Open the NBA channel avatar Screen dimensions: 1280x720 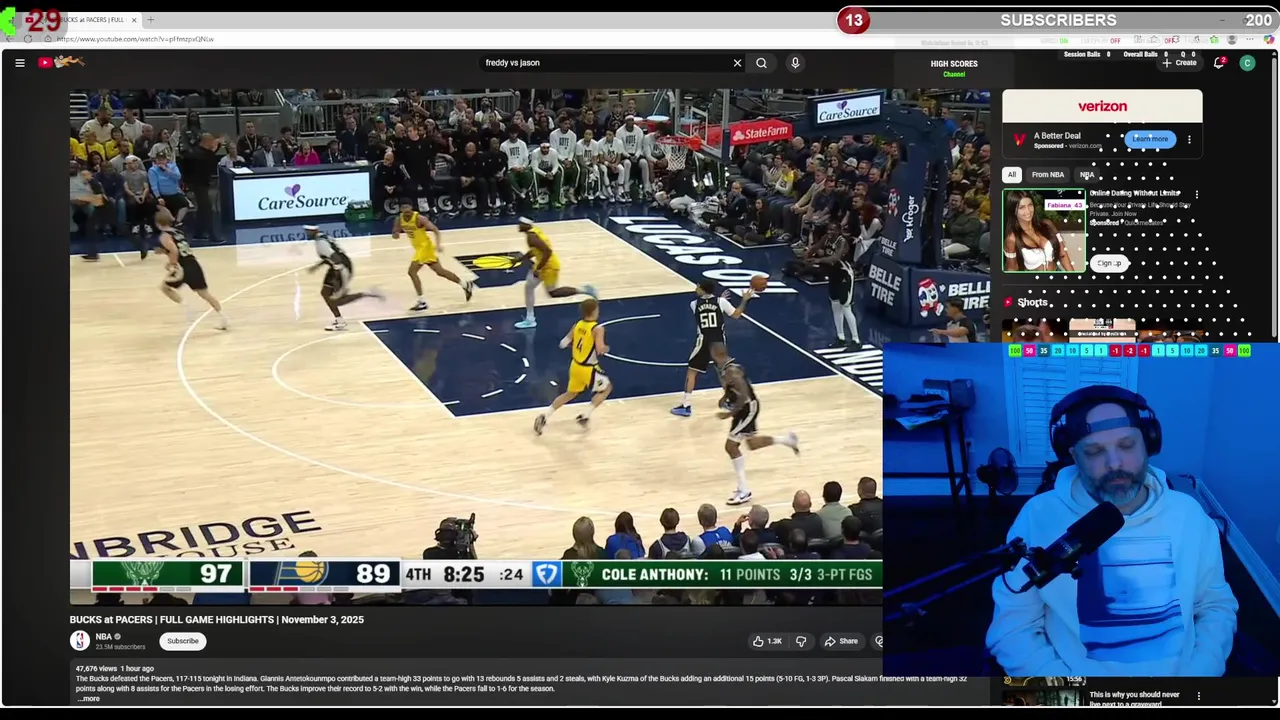80,641
